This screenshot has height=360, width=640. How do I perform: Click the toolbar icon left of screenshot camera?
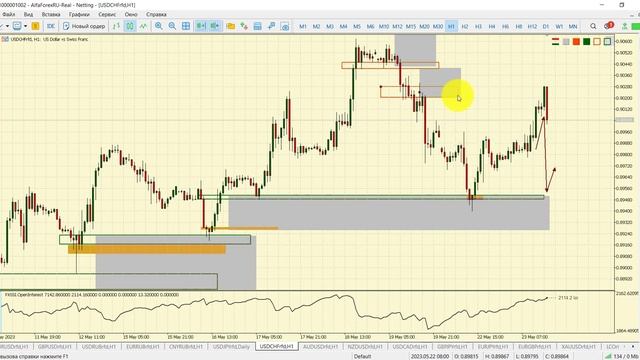click(271, 26)
